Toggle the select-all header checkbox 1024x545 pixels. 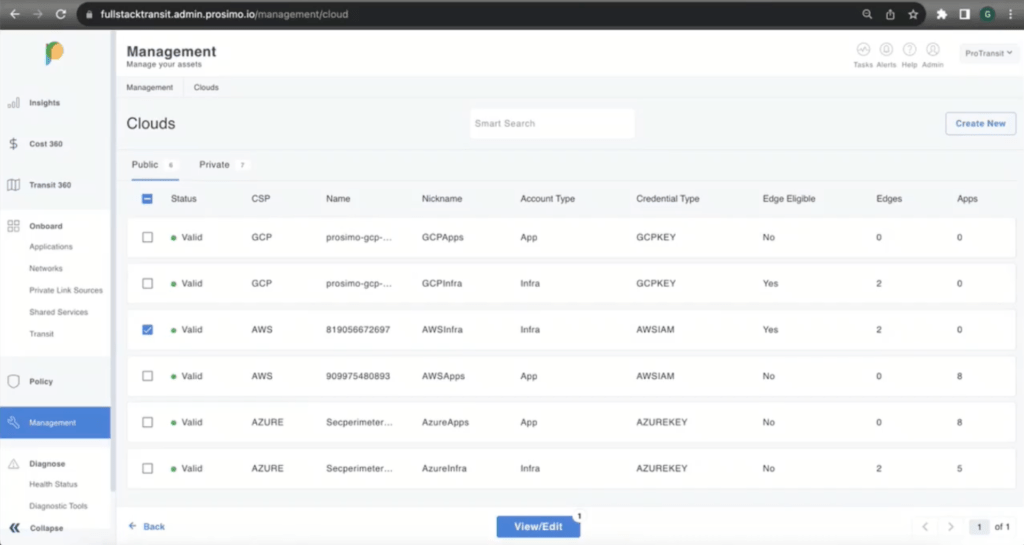148,199
